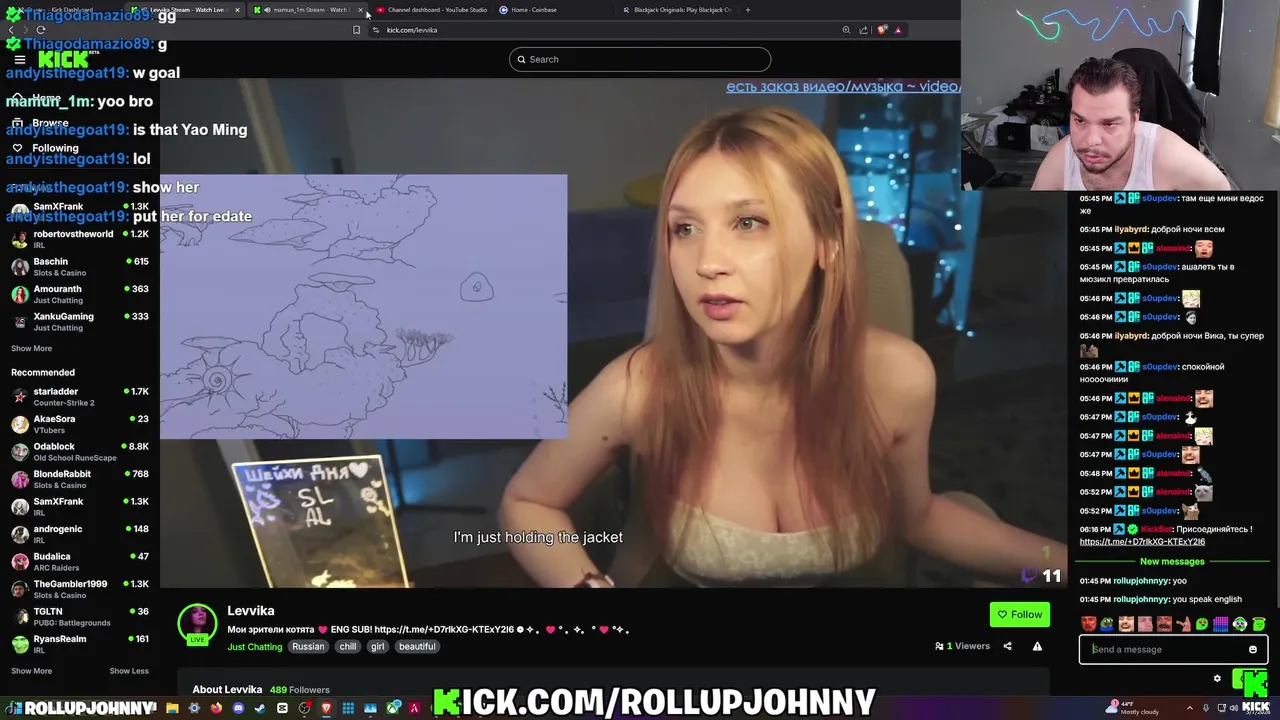
Task: Open the TOLTN PUBG Battlegrounds channel
Action: coord(80,617)
